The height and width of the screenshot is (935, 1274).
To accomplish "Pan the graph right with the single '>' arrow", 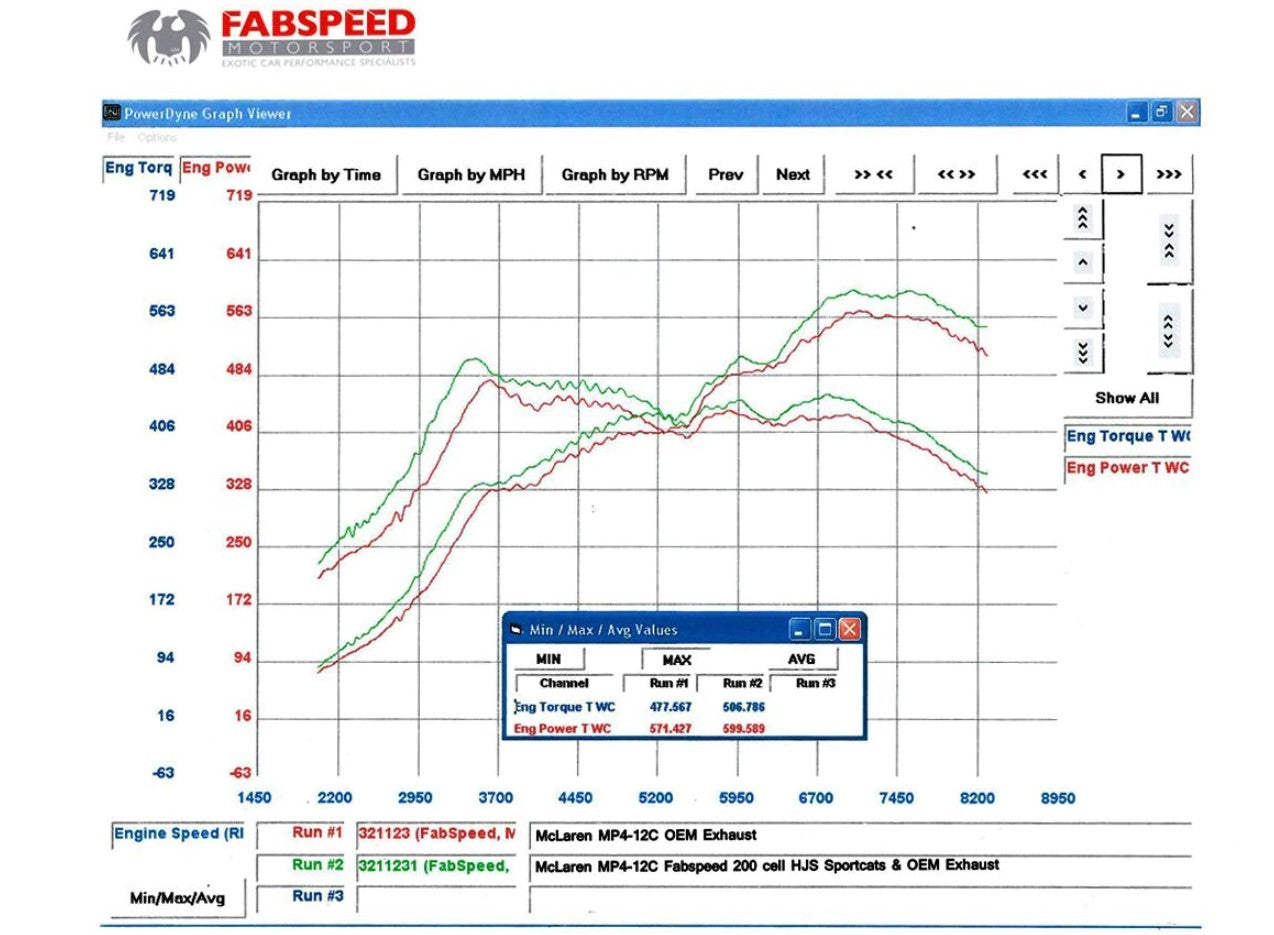I will coord(1122,174).
